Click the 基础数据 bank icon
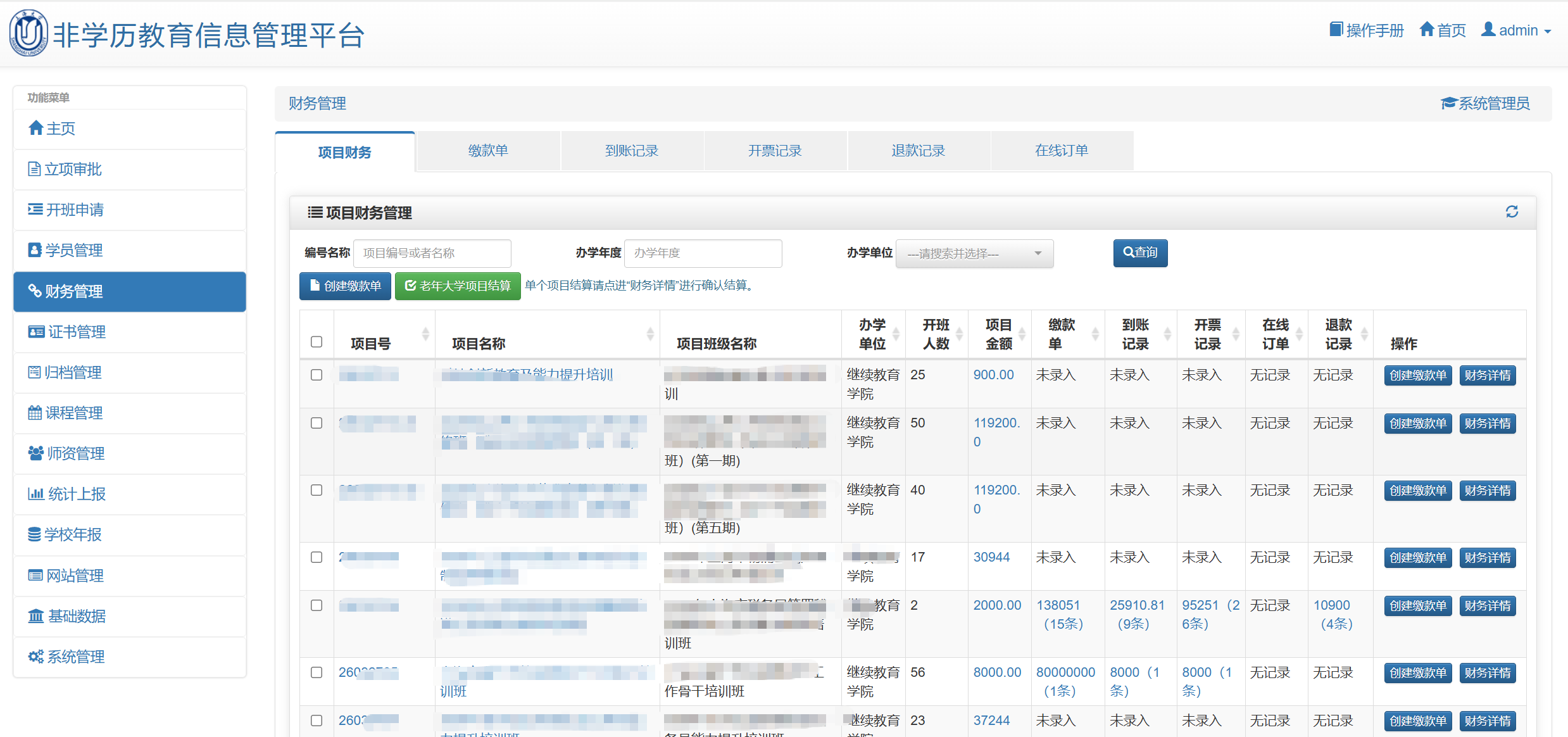Viewport: 1568px width, 737px height. (x=36, y=616)
